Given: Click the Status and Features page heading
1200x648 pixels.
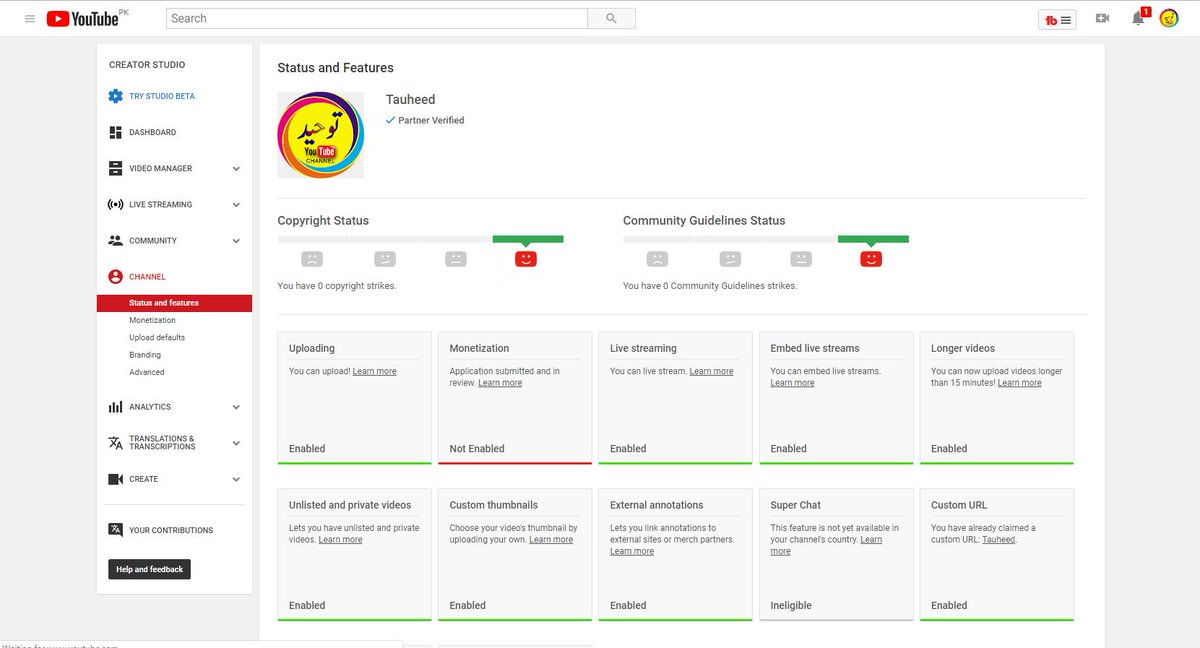Looking at the screenshot, I should pyautogui.click(x=335, y=68).
